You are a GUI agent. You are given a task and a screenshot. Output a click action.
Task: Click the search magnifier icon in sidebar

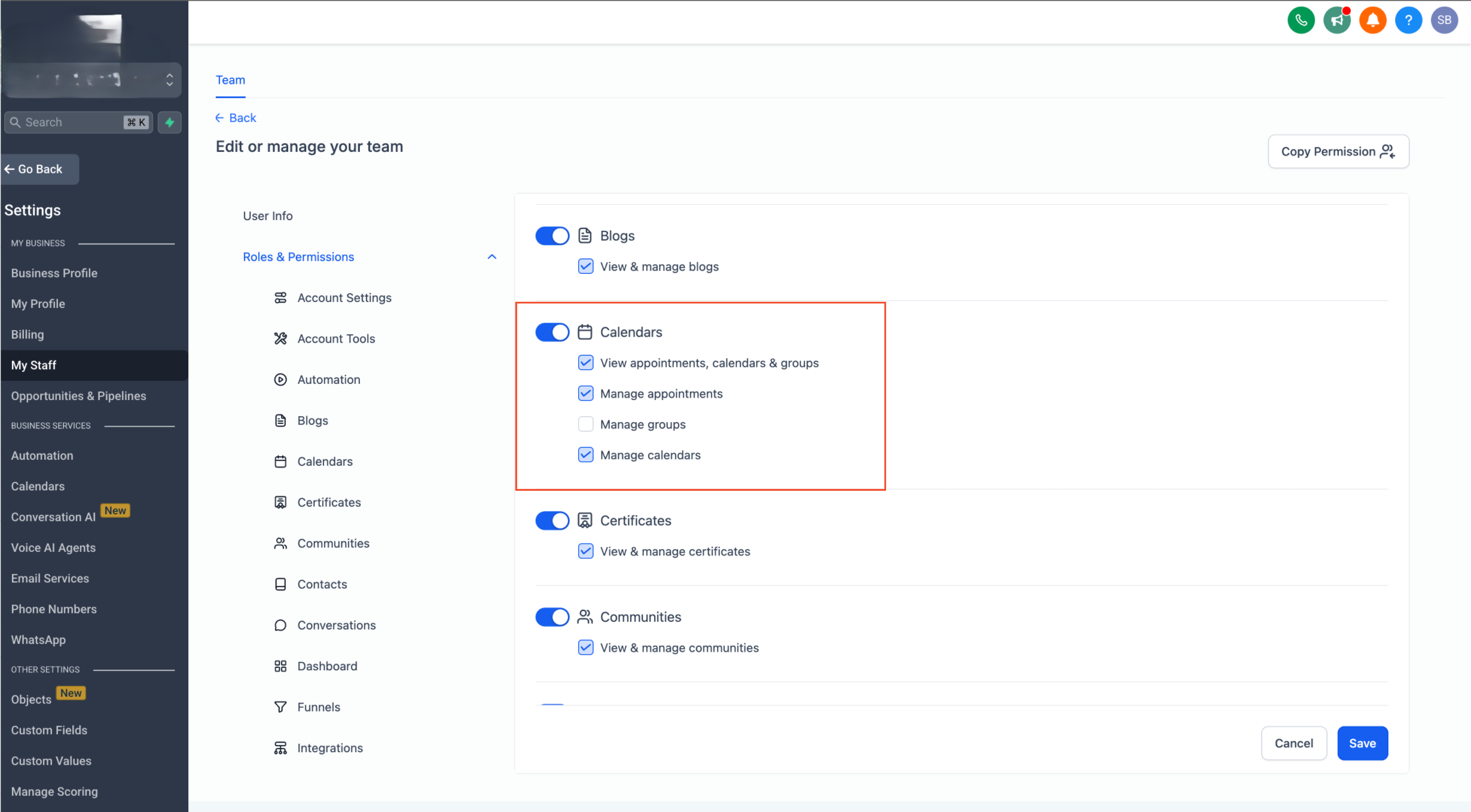click(16, 122)
